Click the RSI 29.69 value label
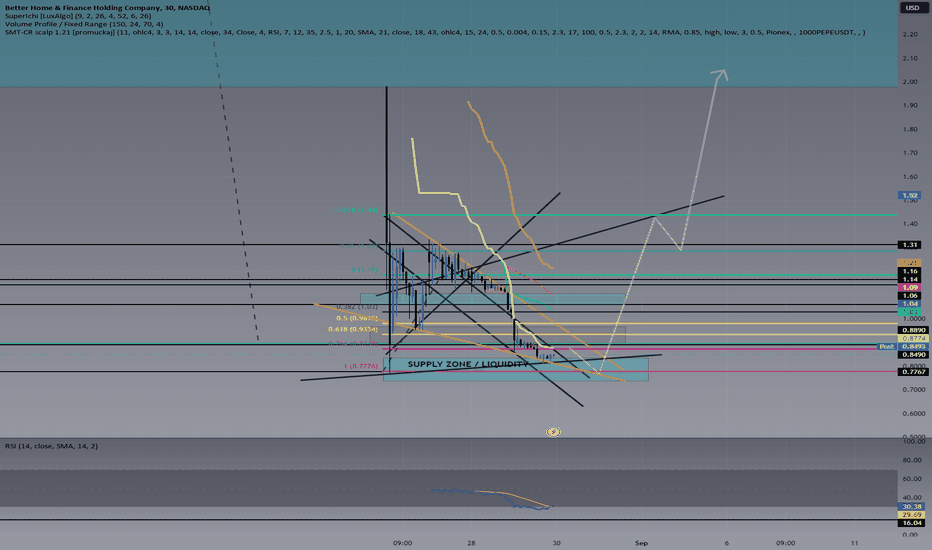932x550 pixels. [911, 514]
